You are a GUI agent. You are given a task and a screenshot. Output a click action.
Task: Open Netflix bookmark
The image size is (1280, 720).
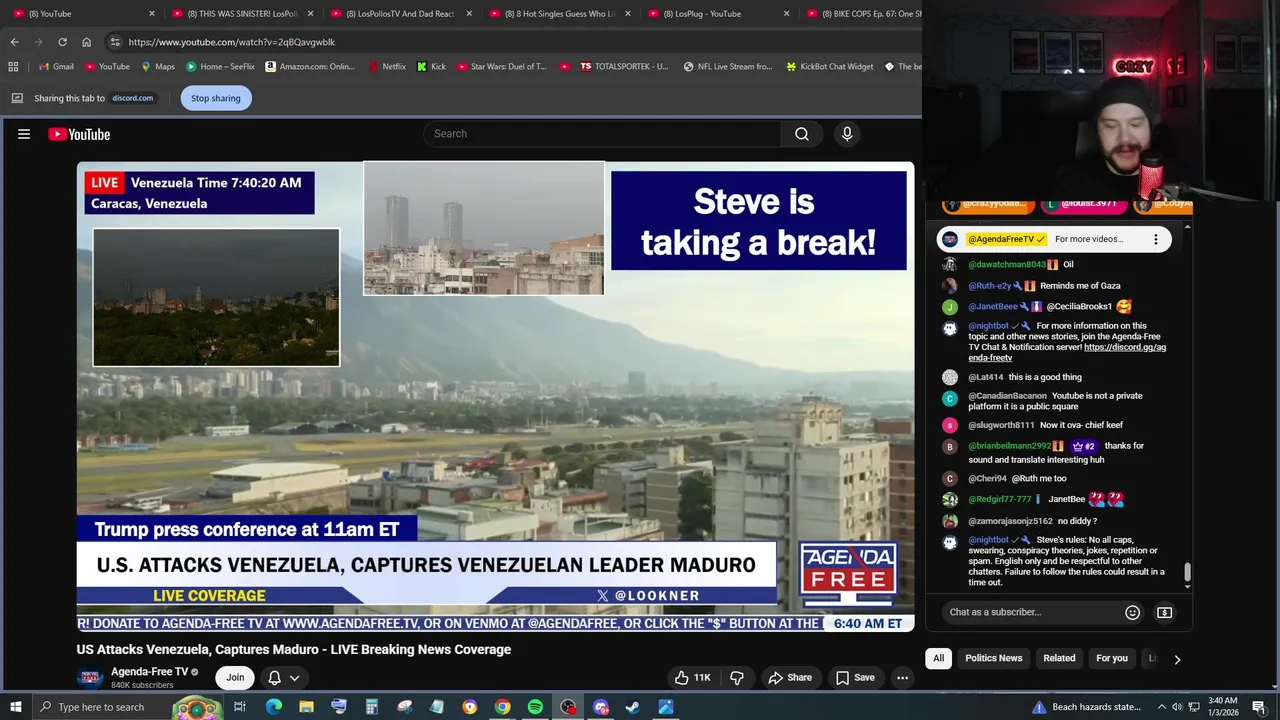[386, 67]
